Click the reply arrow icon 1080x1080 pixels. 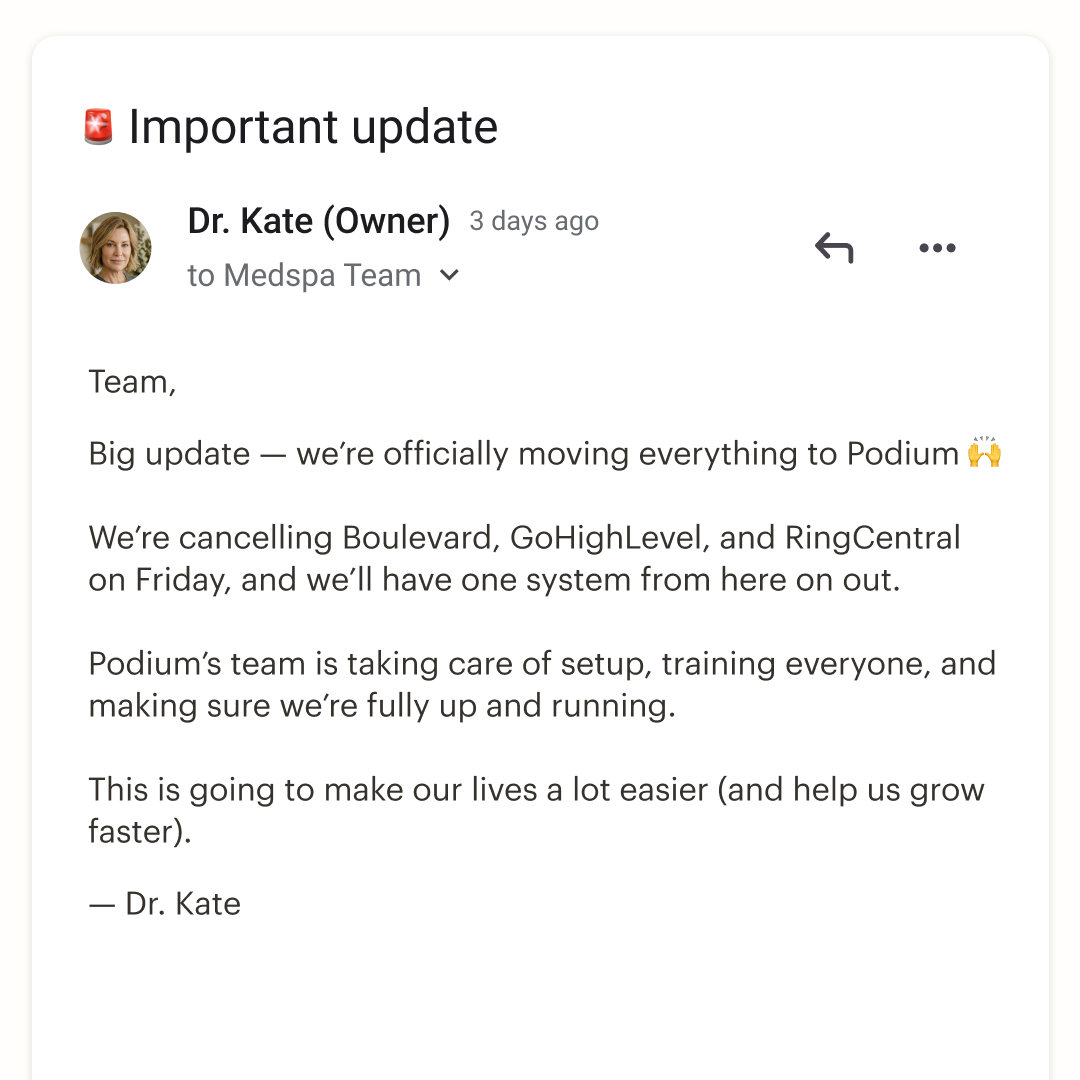coord(834,248)
